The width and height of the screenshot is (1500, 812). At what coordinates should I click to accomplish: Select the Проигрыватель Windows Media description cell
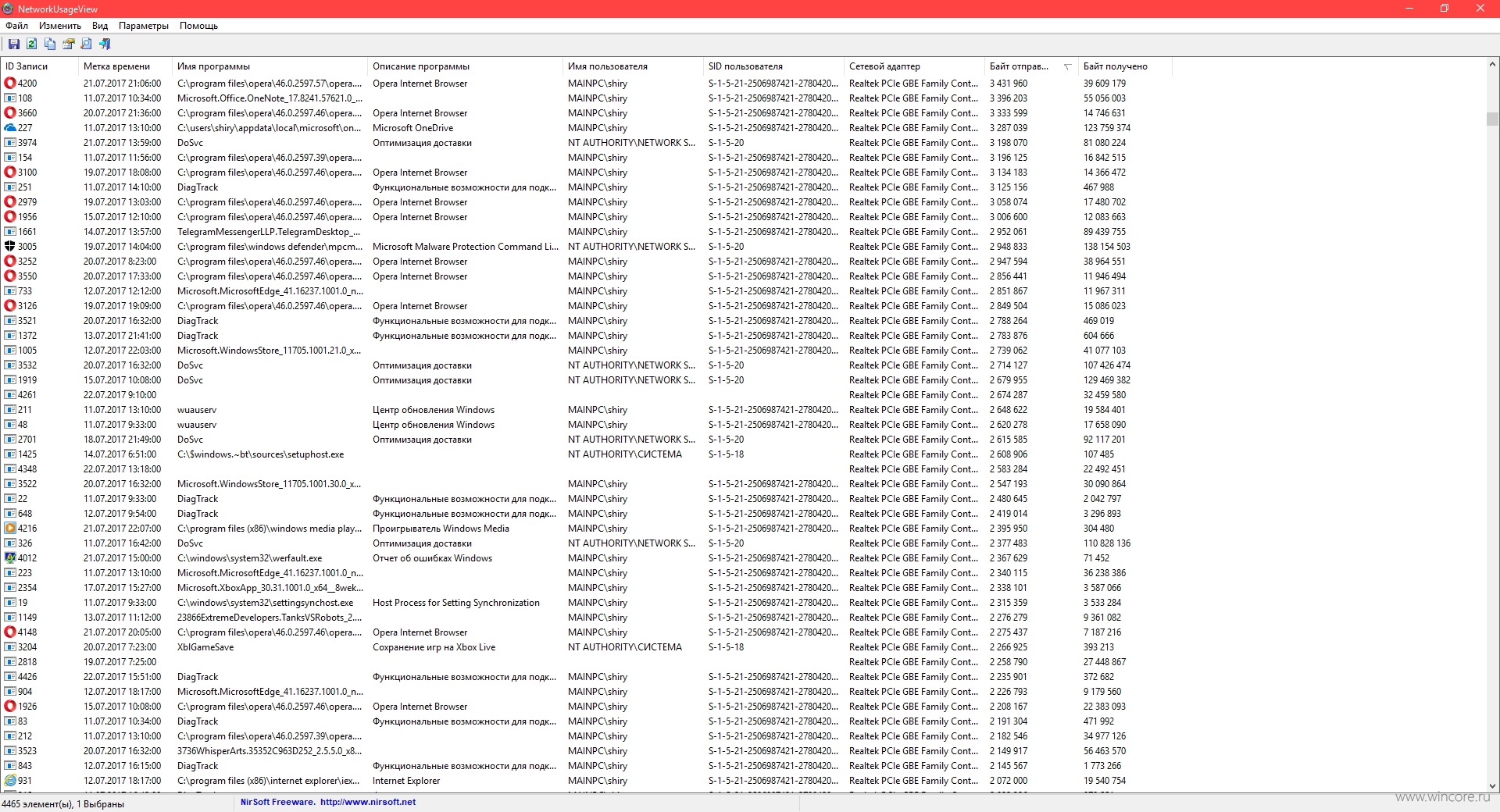pos(441,528)
